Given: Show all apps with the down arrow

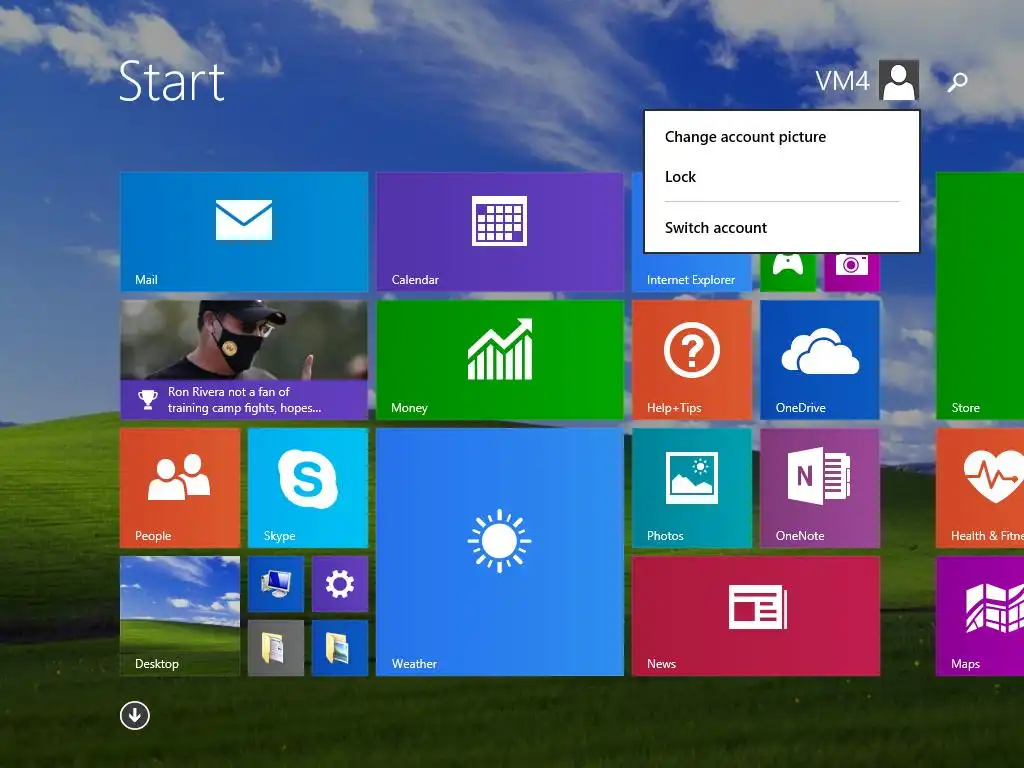Looking at the screenshot, I should coord(135,715).
